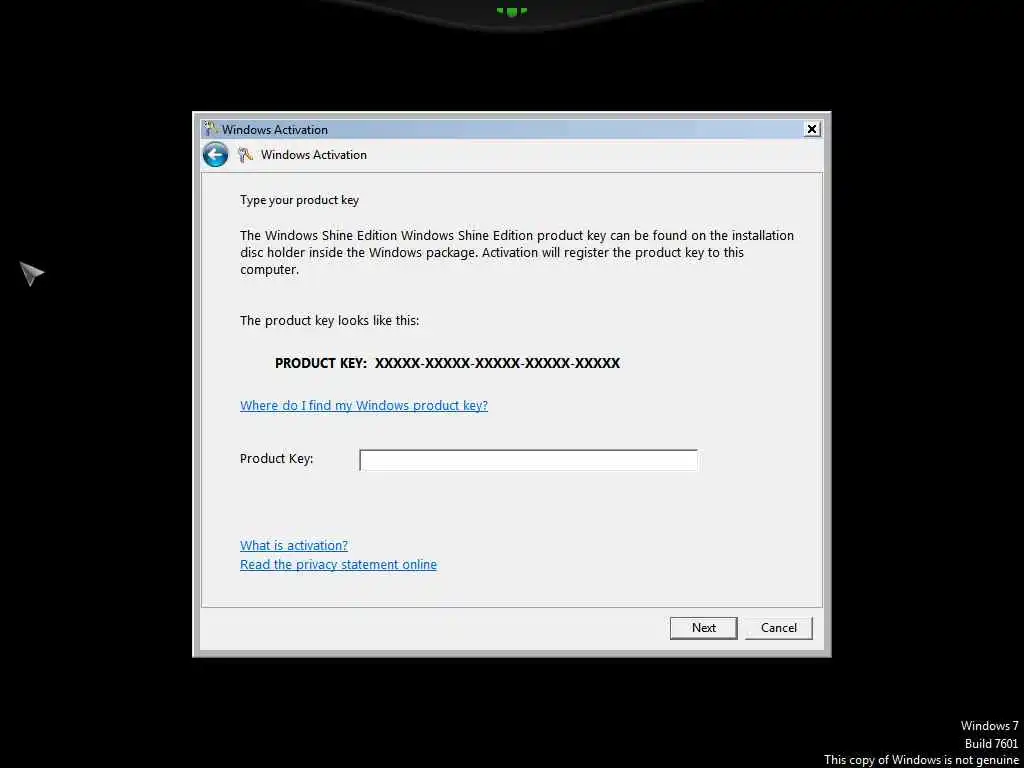Click the "Windows 7" desktop text

click(989, 726)
